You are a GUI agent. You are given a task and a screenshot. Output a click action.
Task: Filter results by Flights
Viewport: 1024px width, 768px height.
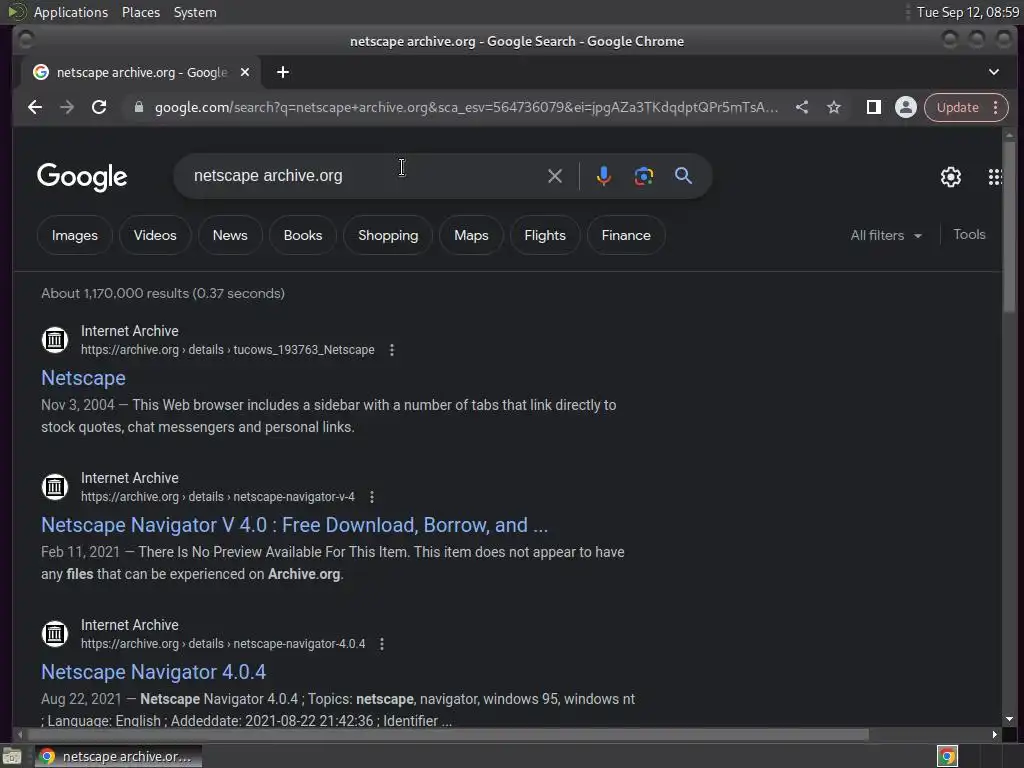click(x=545, y=235)
